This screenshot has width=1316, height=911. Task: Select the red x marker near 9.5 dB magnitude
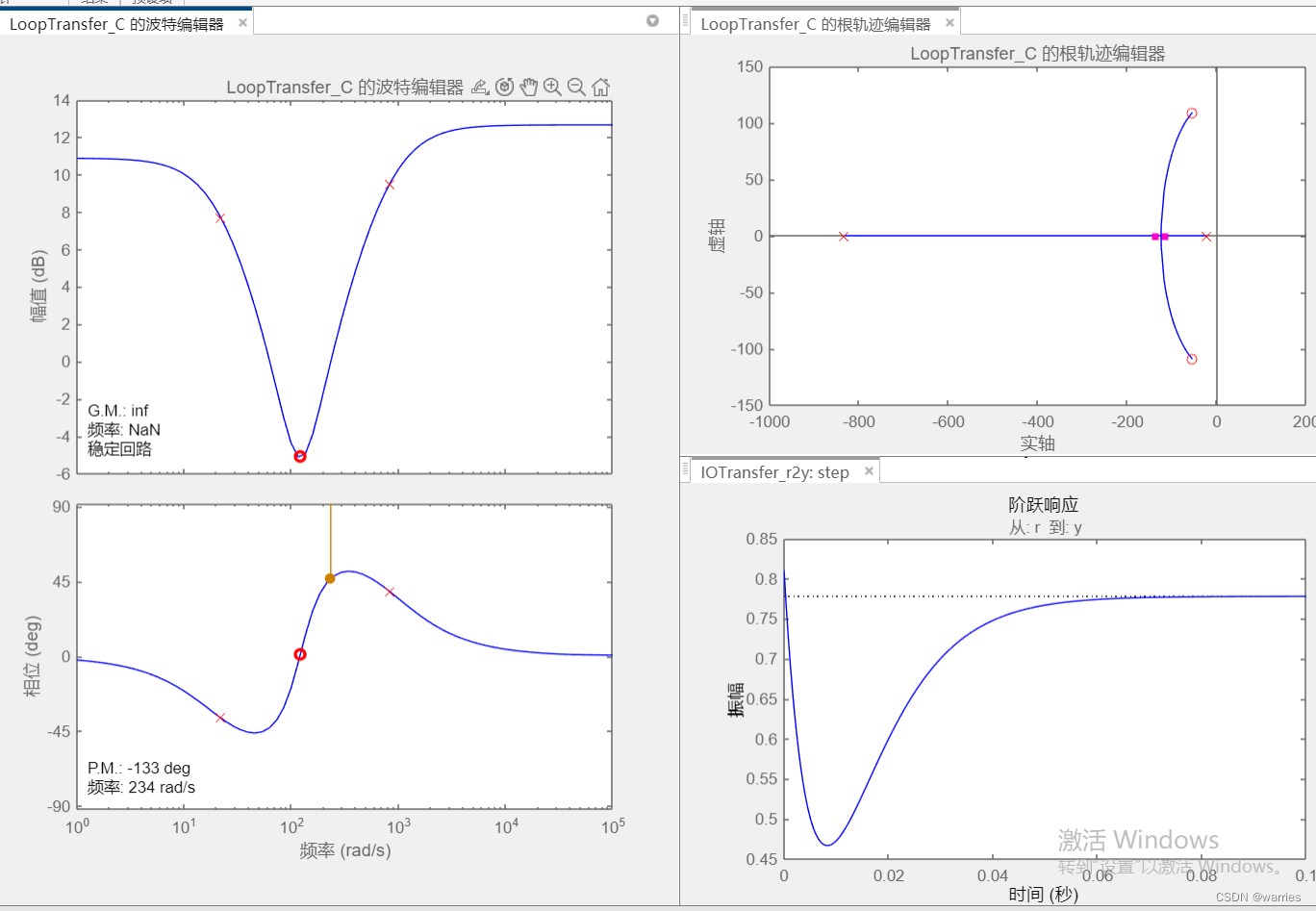pyautogui.click(x=390, y=185)
